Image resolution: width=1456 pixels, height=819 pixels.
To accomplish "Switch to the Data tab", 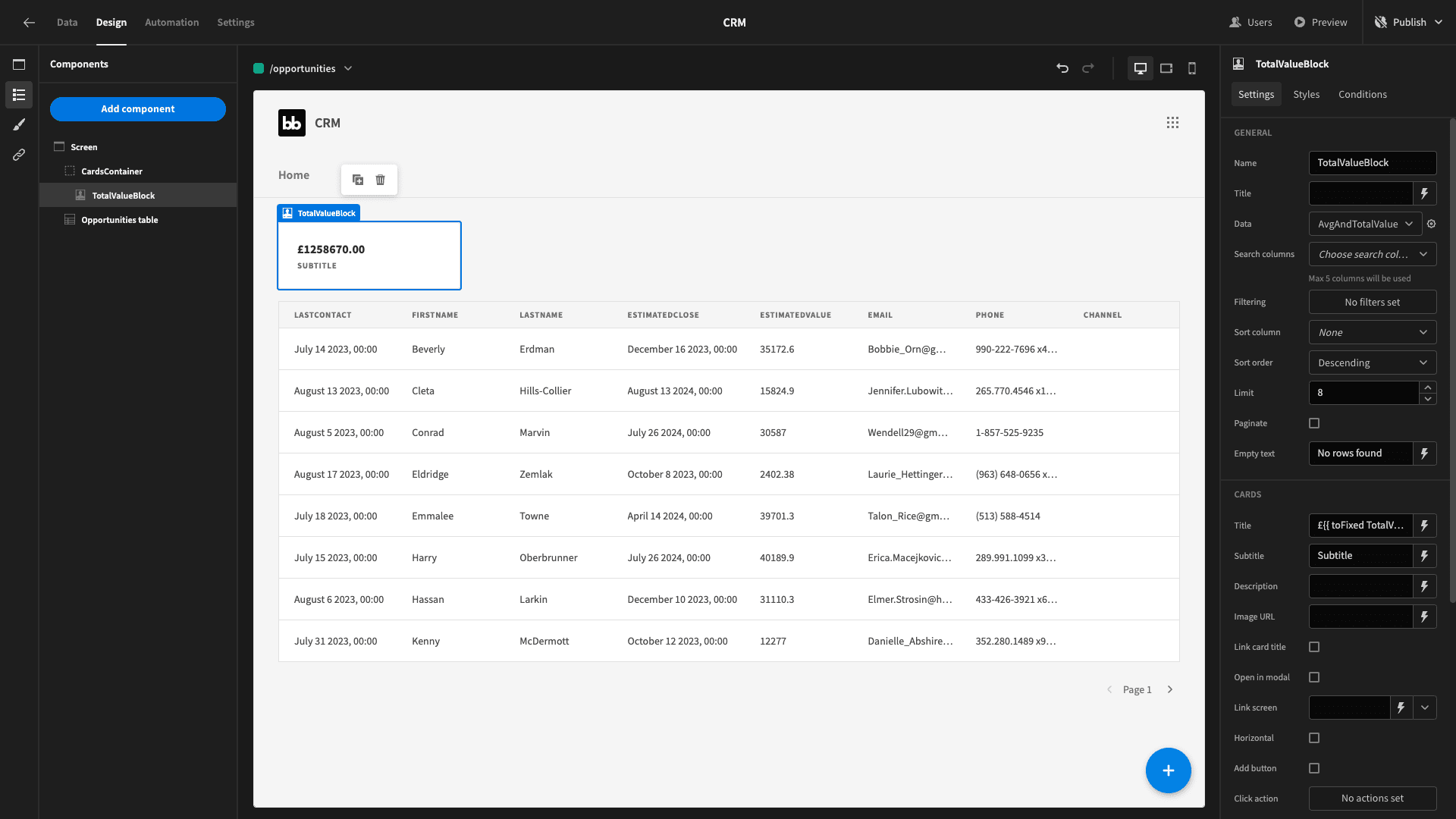I will [67, 23].
